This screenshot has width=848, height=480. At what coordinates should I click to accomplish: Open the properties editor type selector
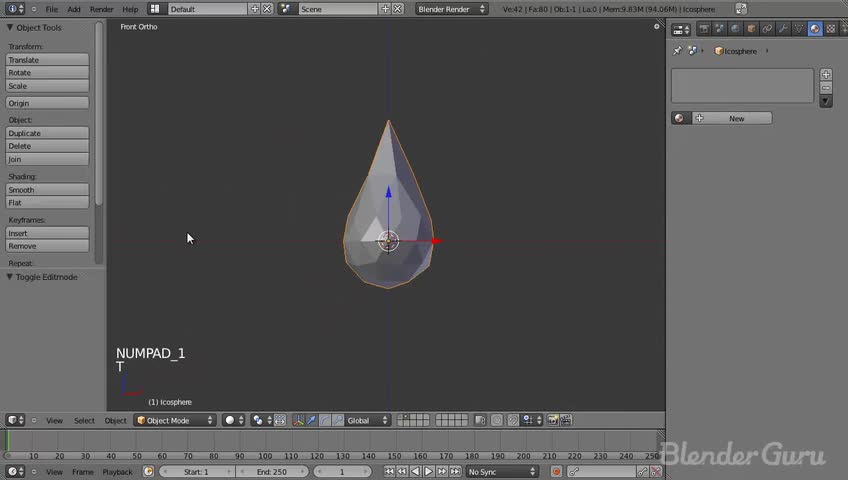coord(681,30)
